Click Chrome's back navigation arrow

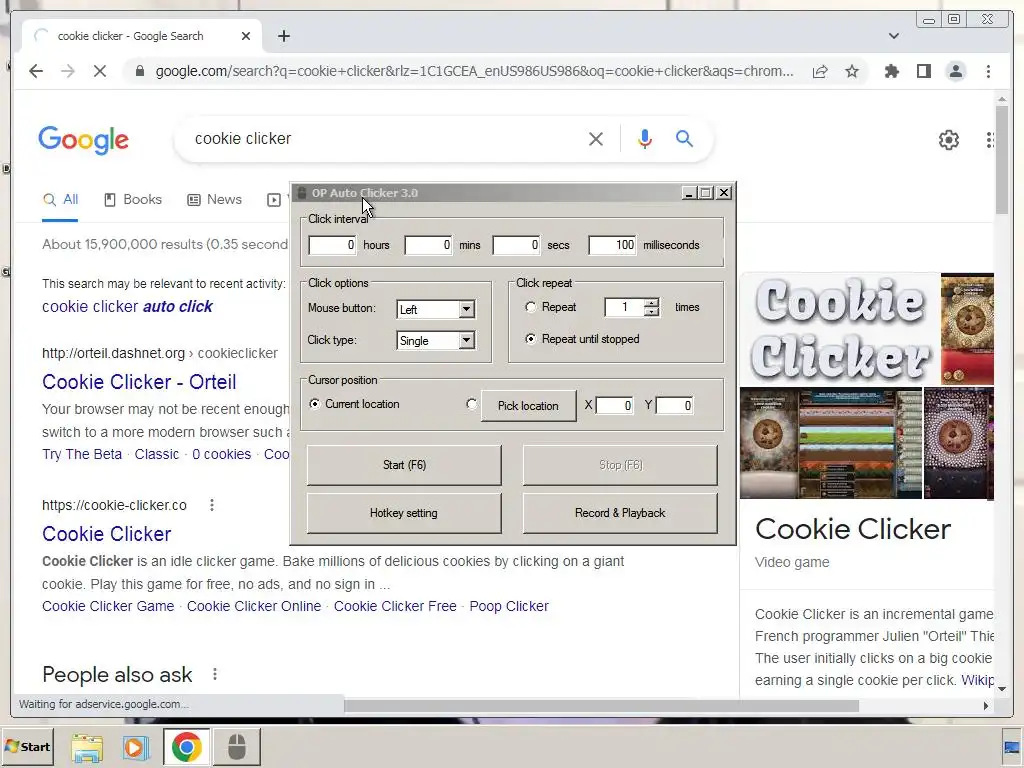(36, 71)
